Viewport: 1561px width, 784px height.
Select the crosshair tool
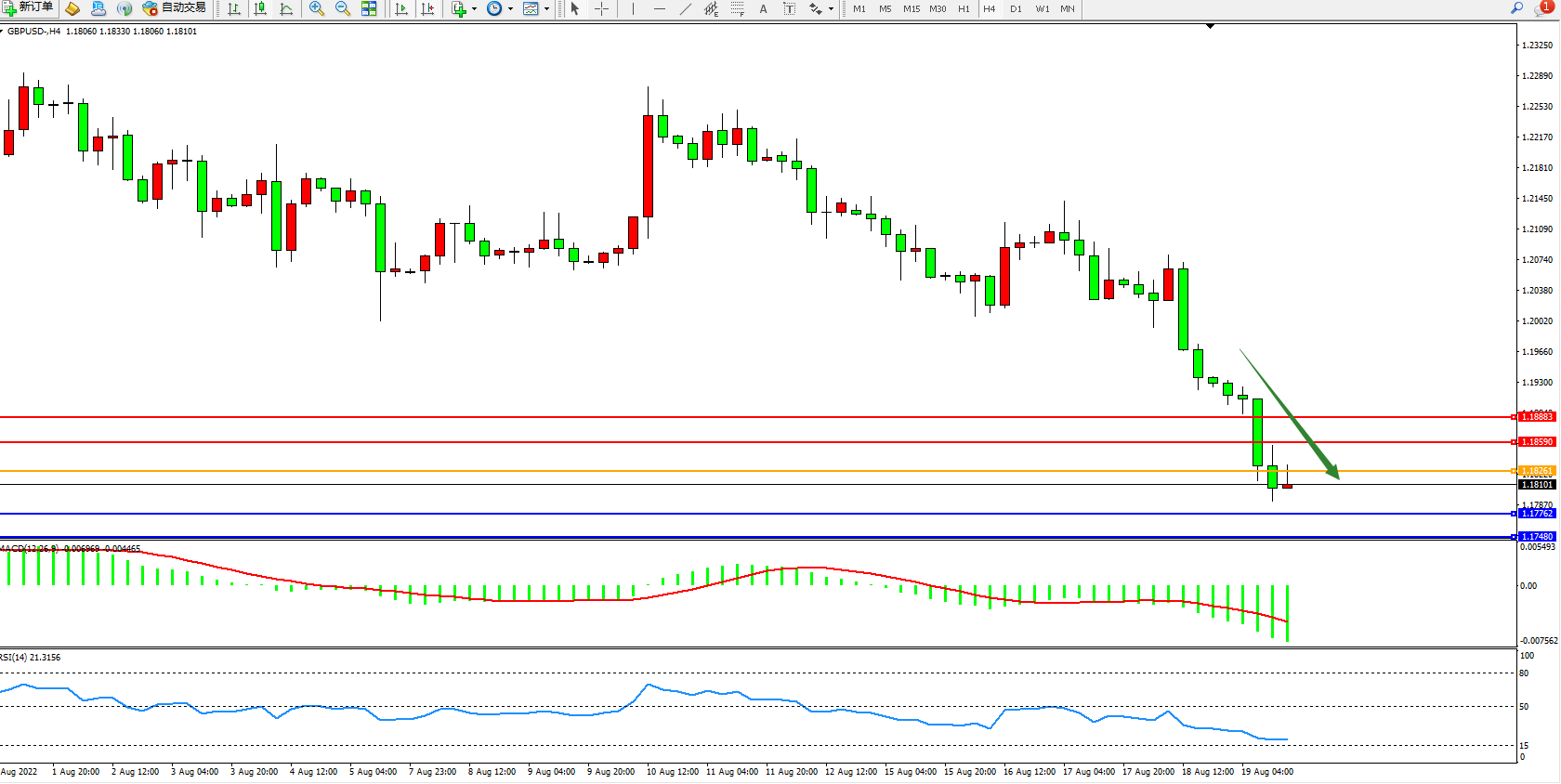601,9
